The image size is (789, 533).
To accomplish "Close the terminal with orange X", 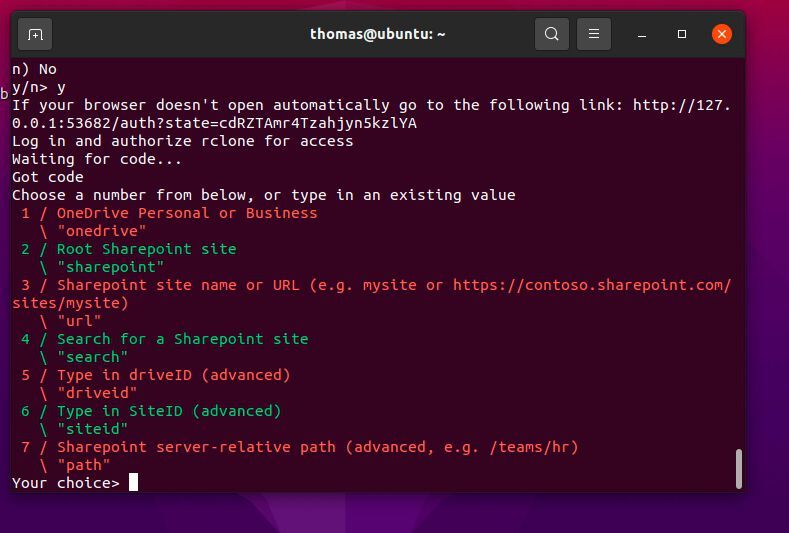I will point(721,34).
